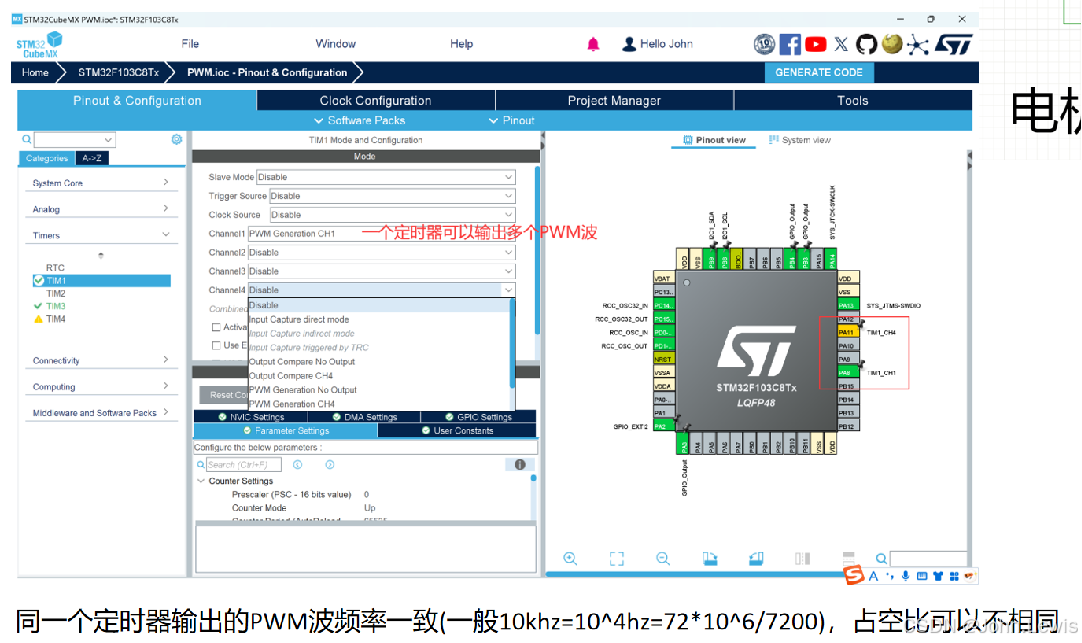1082x643 pixels.
Task: Tick the 'Use E...' checkbox
Action: click(x=216, y=345)
